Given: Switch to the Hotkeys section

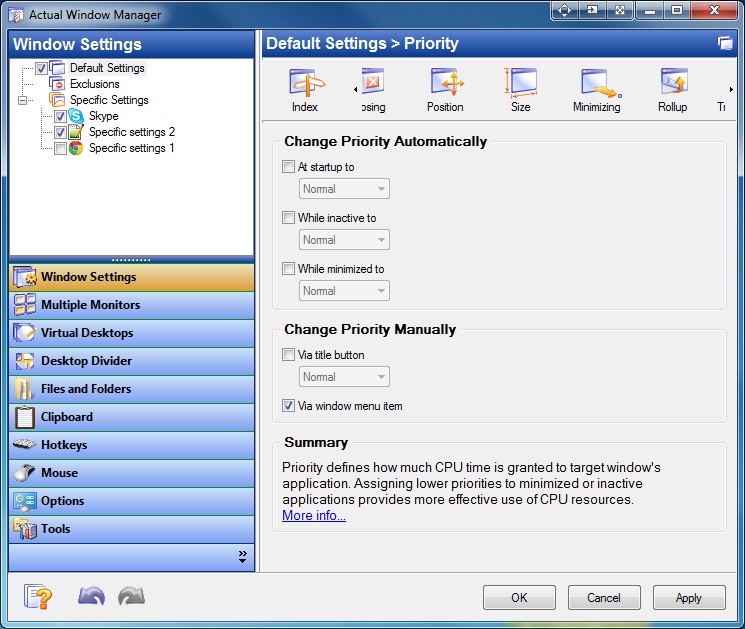Looking at the screenshot, I should pos(131,445).
